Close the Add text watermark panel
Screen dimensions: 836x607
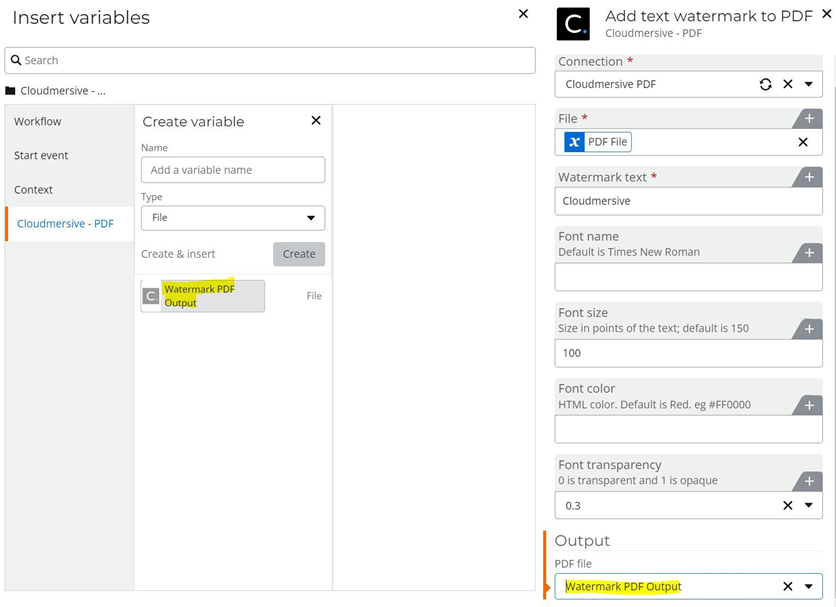[826, 14]
